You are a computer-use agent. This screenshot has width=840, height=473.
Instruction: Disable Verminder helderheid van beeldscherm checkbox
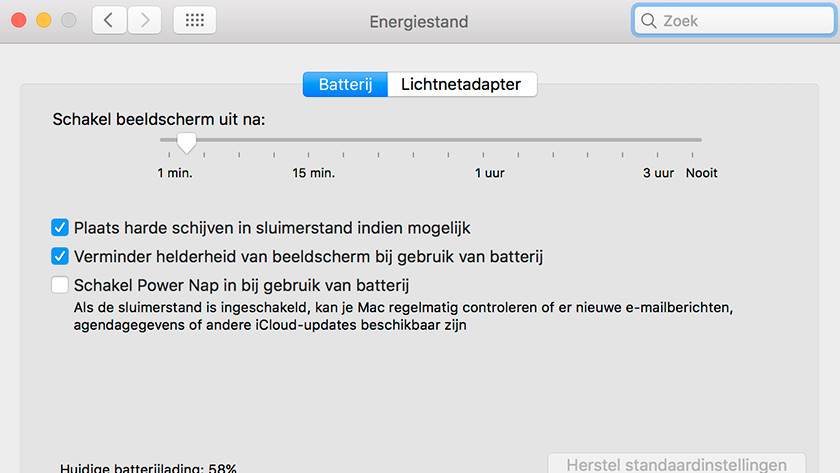click(x=60, y=256)
